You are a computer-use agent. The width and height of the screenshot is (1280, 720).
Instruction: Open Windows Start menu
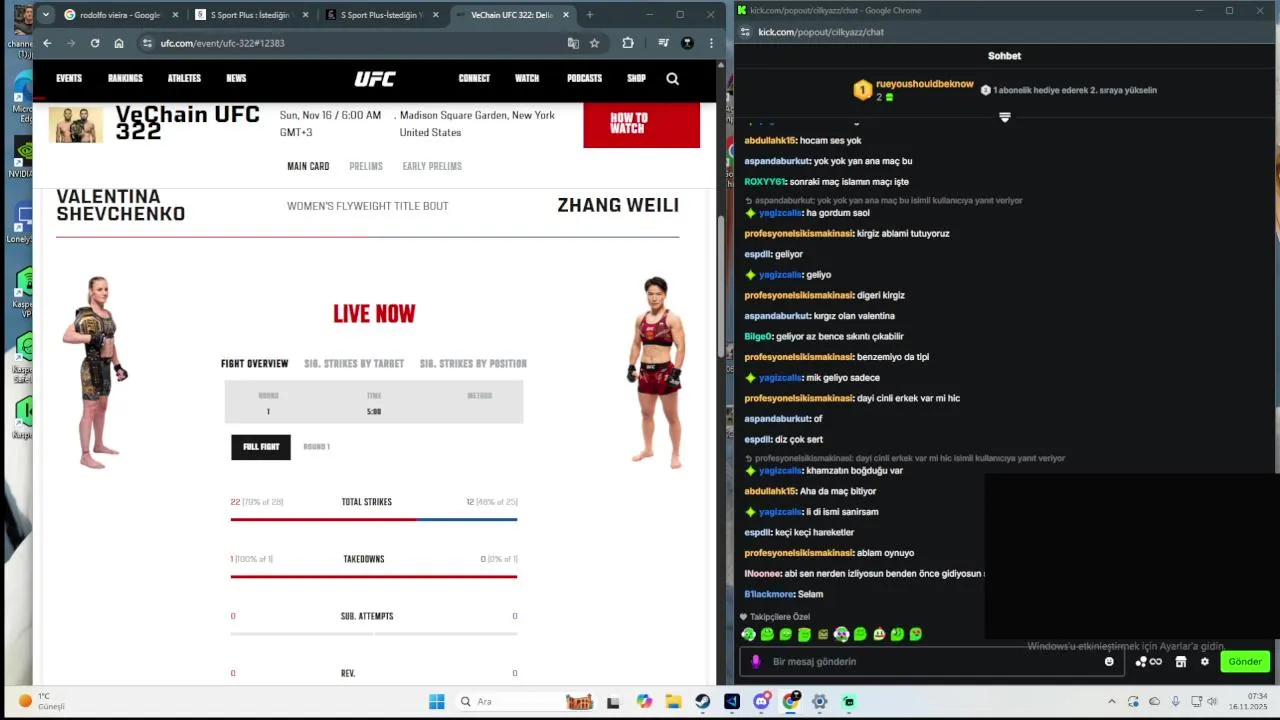coord(437,701)
